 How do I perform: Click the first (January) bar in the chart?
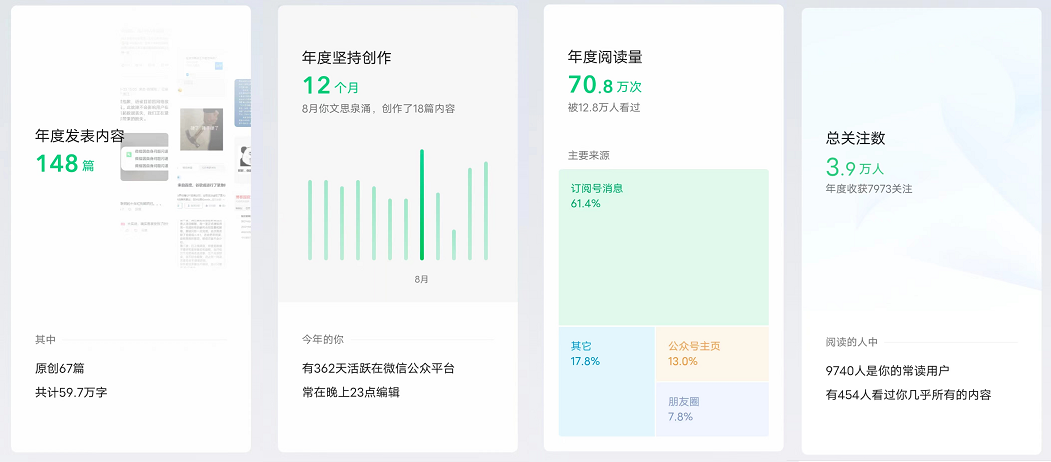[x=310, y=220]
